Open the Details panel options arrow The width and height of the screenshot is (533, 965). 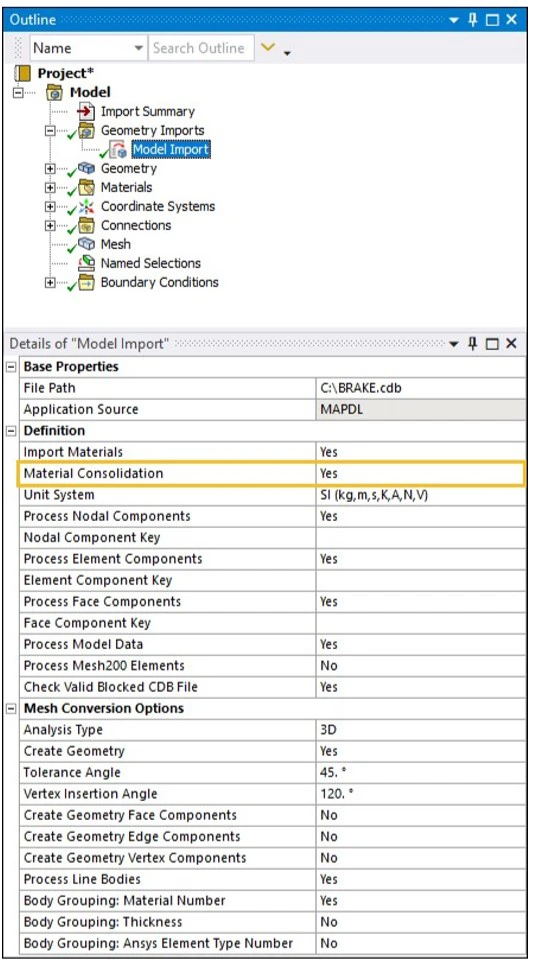[x=454, y=344]
